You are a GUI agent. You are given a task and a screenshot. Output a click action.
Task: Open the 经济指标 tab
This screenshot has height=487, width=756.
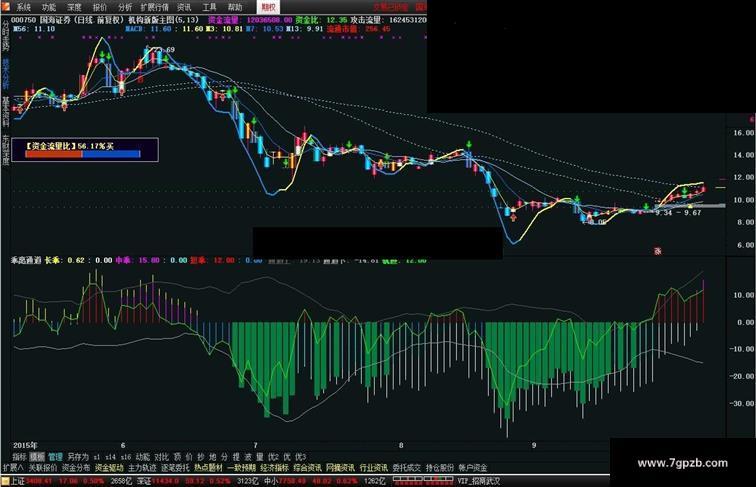pyautogui.click(x=274, y=468)
